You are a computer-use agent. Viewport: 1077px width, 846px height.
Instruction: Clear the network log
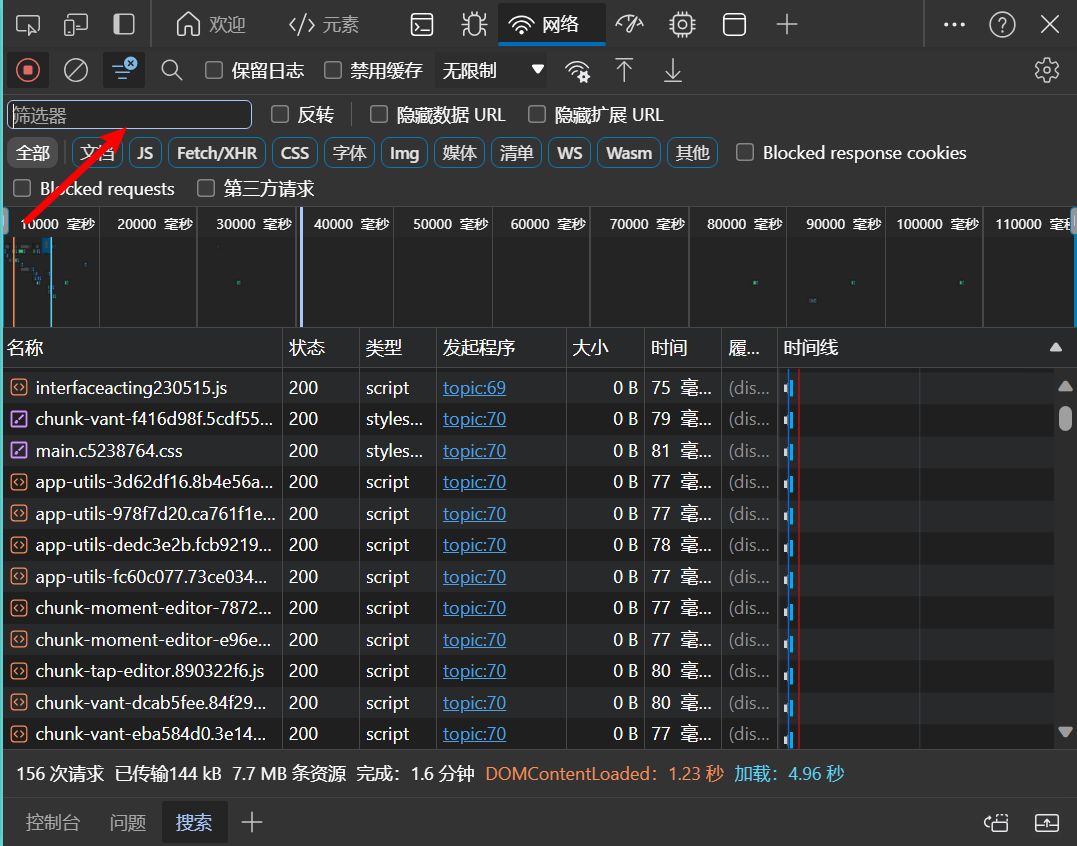(76, 70)
